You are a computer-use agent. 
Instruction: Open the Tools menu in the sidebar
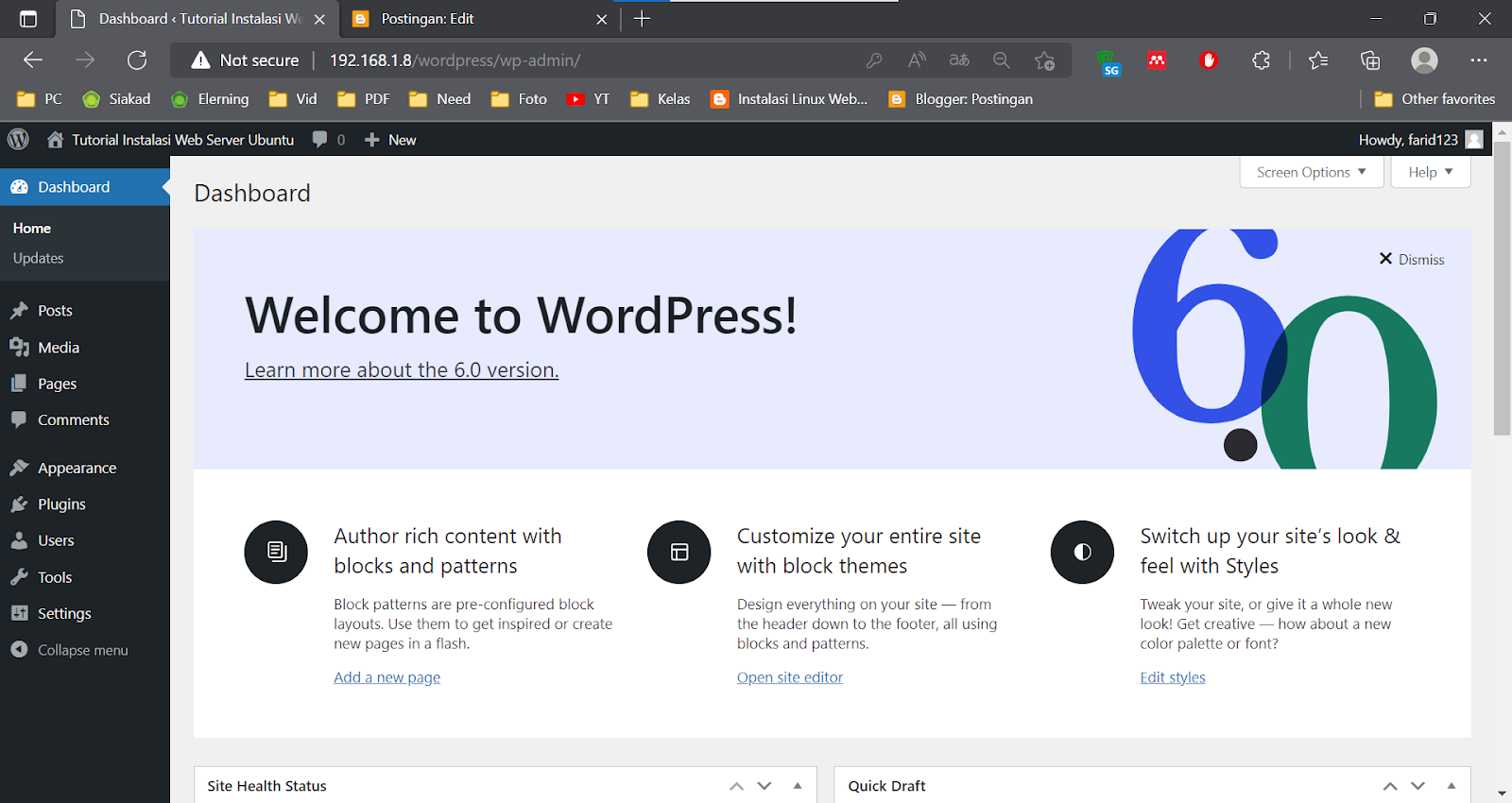click(x=85, y=577)
